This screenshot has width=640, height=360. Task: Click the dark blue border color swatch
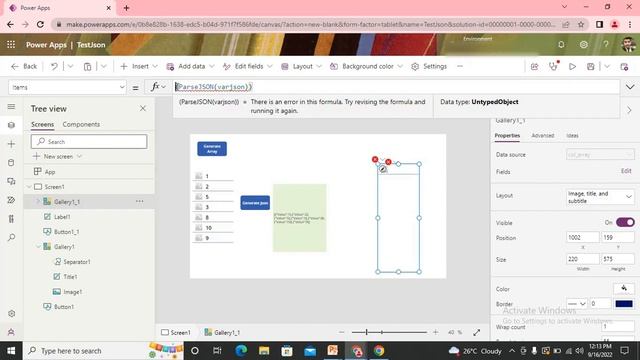(x=624, y=304)
